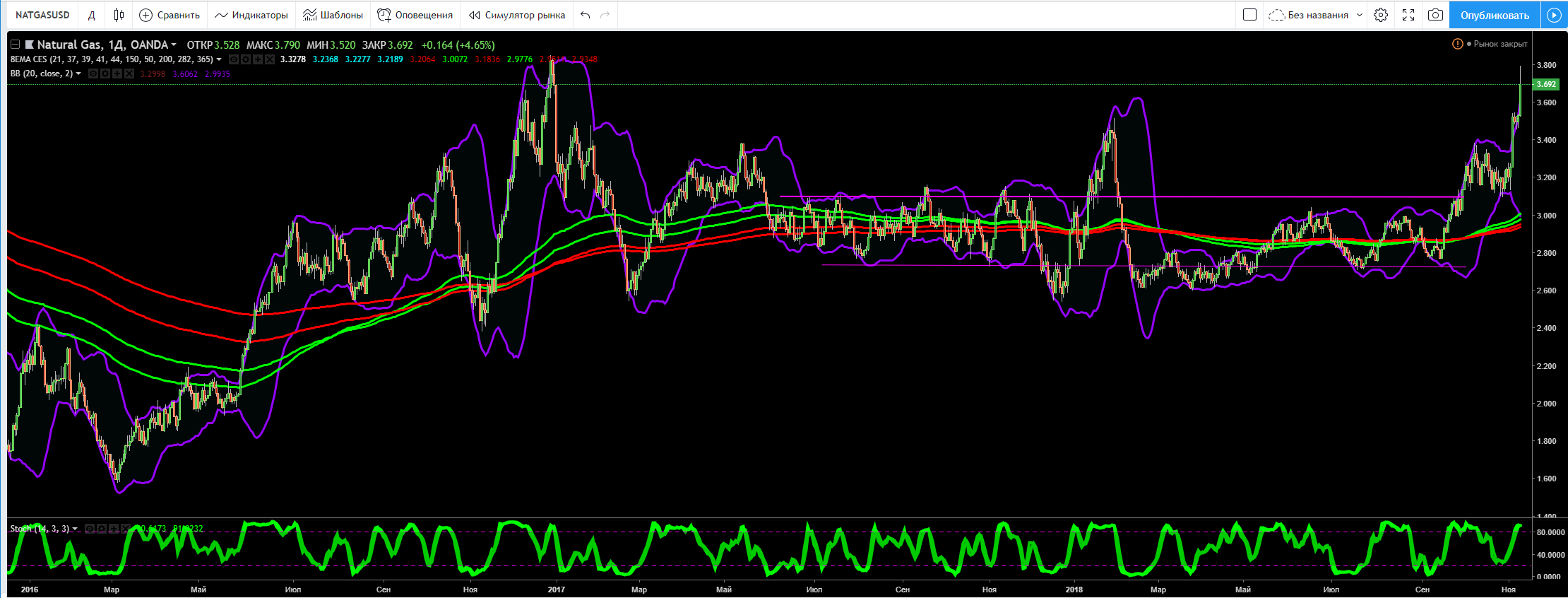Click the 2018 label on time axis
This screenshot has width=1568, height=598.
[x=1074, y=590]
